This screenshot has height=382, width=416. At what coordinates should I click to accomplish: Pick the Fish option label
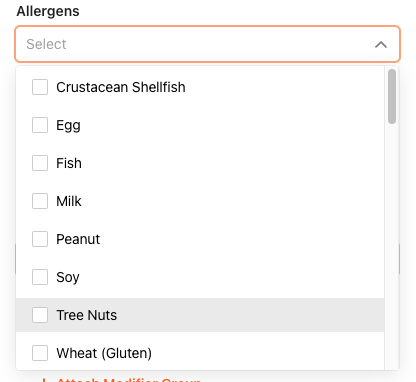click(x=69, y=163)
